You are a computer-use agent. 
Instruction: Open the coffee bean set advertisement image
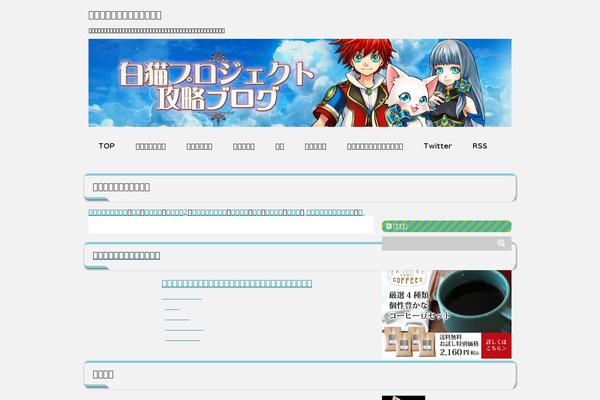click(x=447, y=314)
